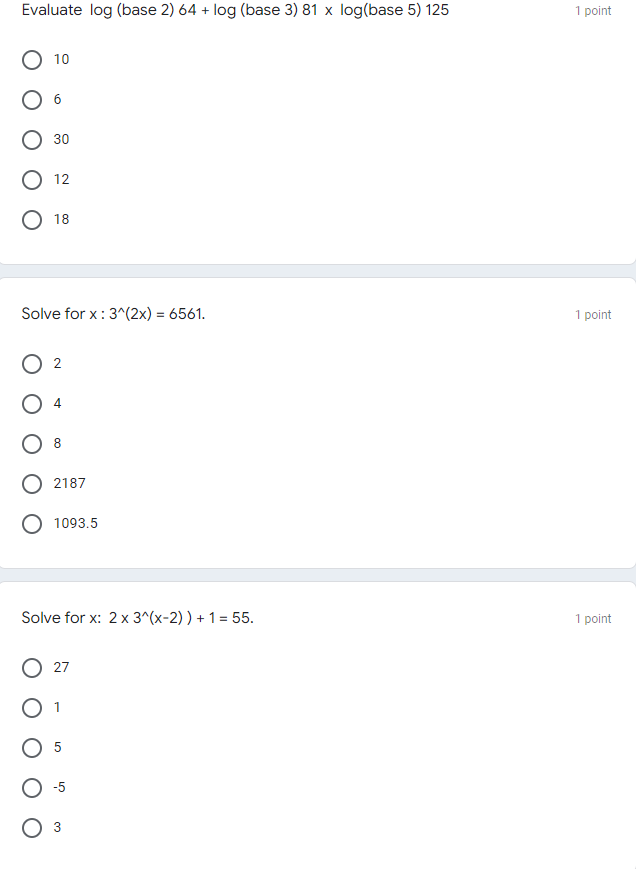Image resolution: width=636 pixels, height=869 pixels.
Task: Choose 2187 for the second question
Action: click(32, 483)
